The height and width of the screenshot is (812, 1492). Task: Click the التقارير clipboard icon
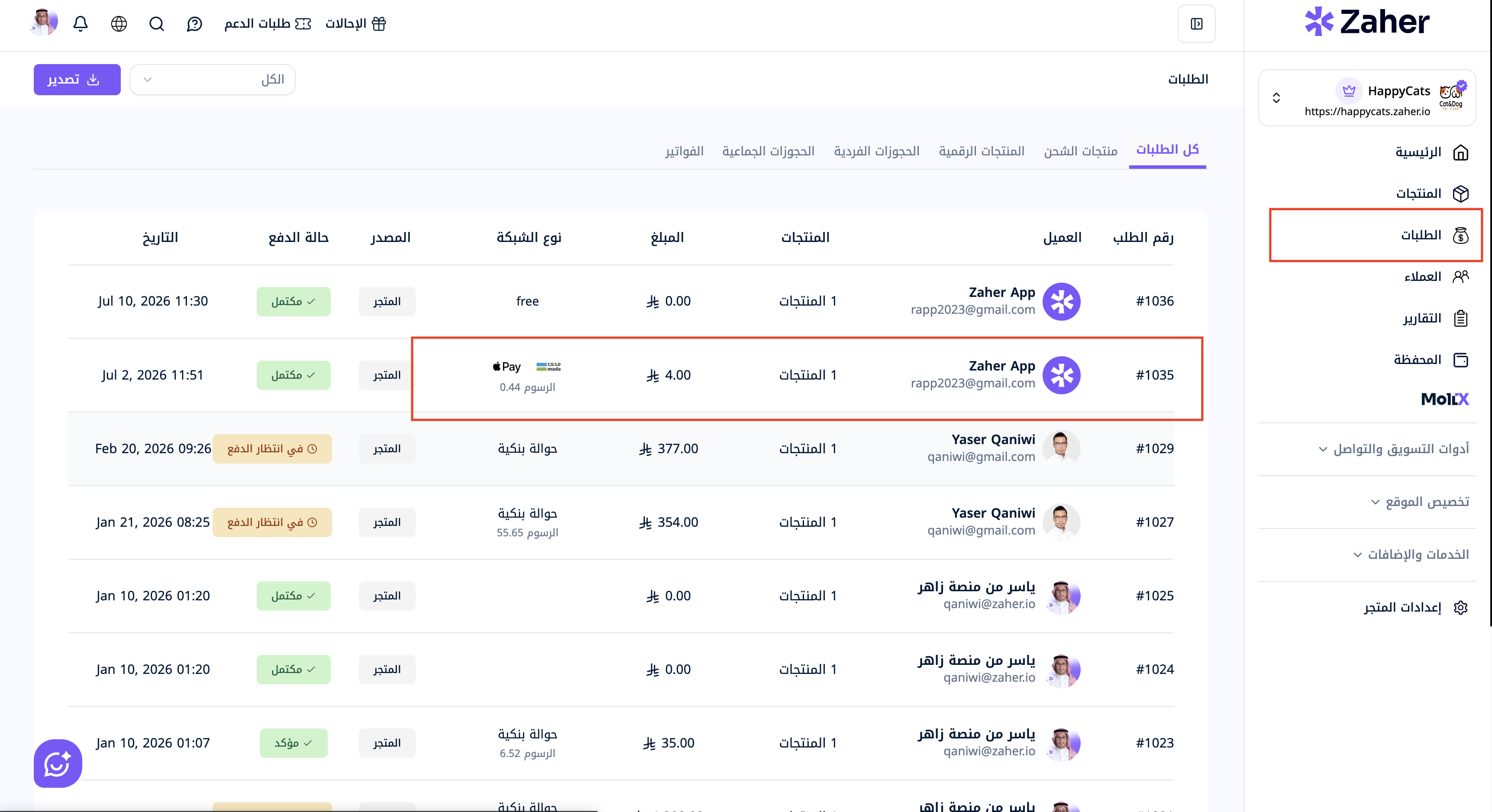pyautogui.click(x=1461, y=319)
